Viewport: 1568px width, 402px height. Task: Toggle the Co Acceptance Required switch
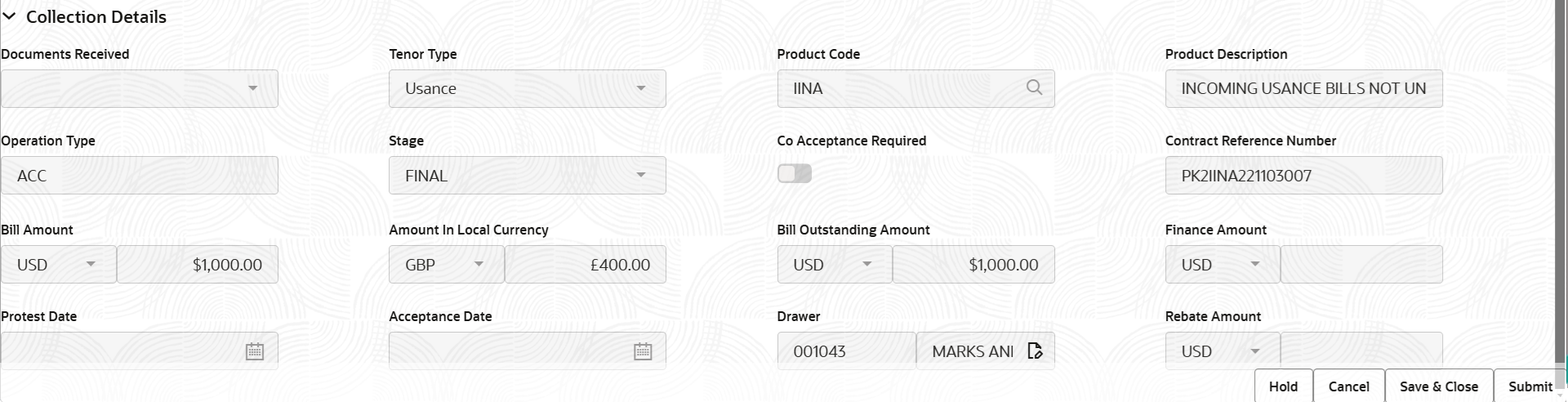[795, 173]
